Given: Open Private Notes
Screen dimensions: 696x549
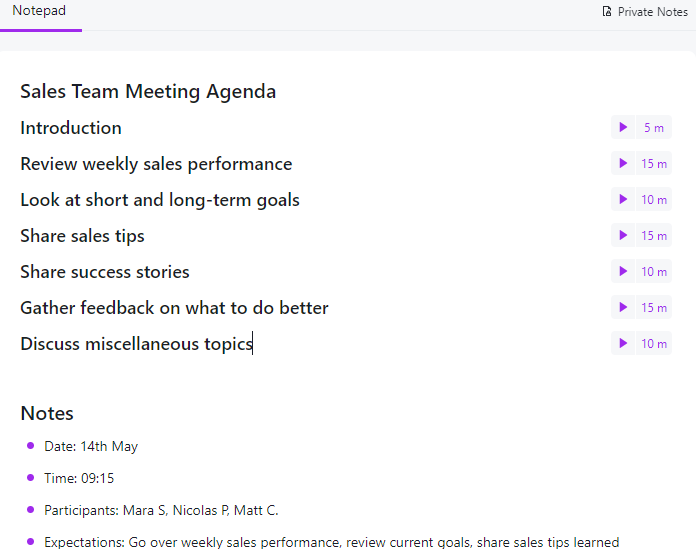Looking at the screenshot, I should 652,12.
